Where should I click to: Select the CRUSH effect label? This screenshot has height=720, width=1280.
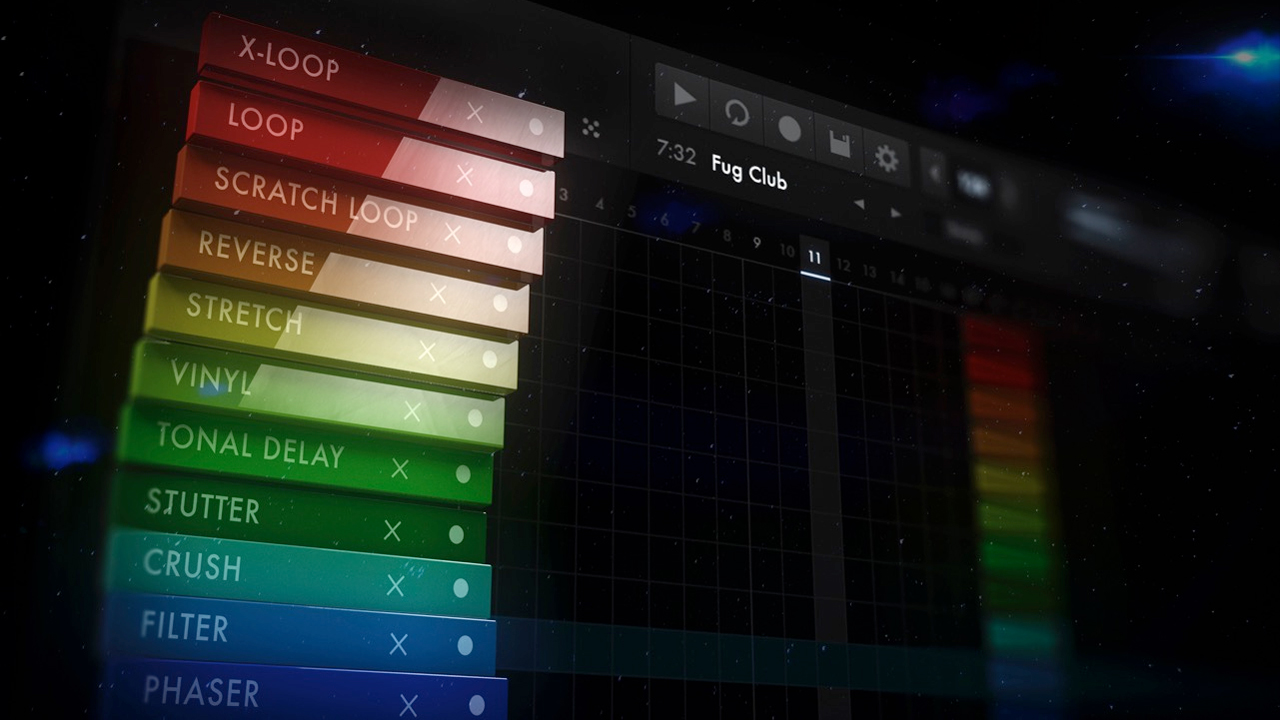pyautogui.click(x=192, y=565)
